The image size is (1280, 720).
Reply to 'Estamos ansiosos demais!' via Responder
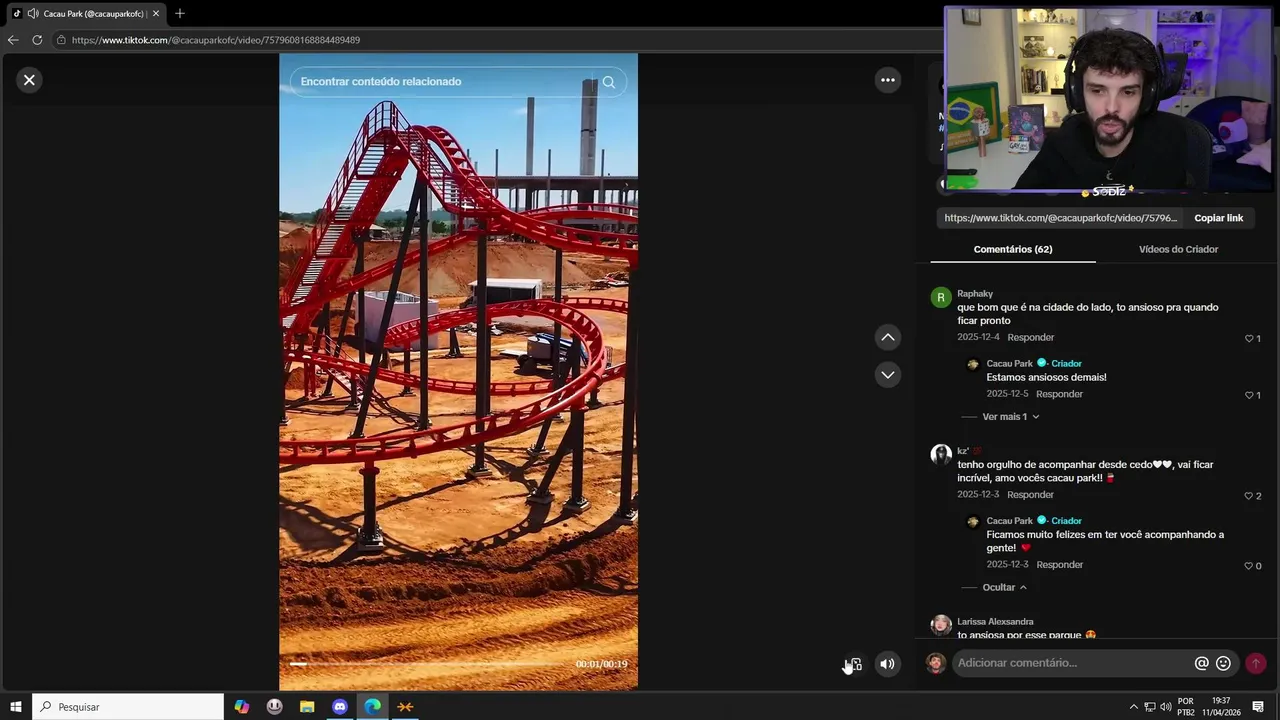point(1059,394)
